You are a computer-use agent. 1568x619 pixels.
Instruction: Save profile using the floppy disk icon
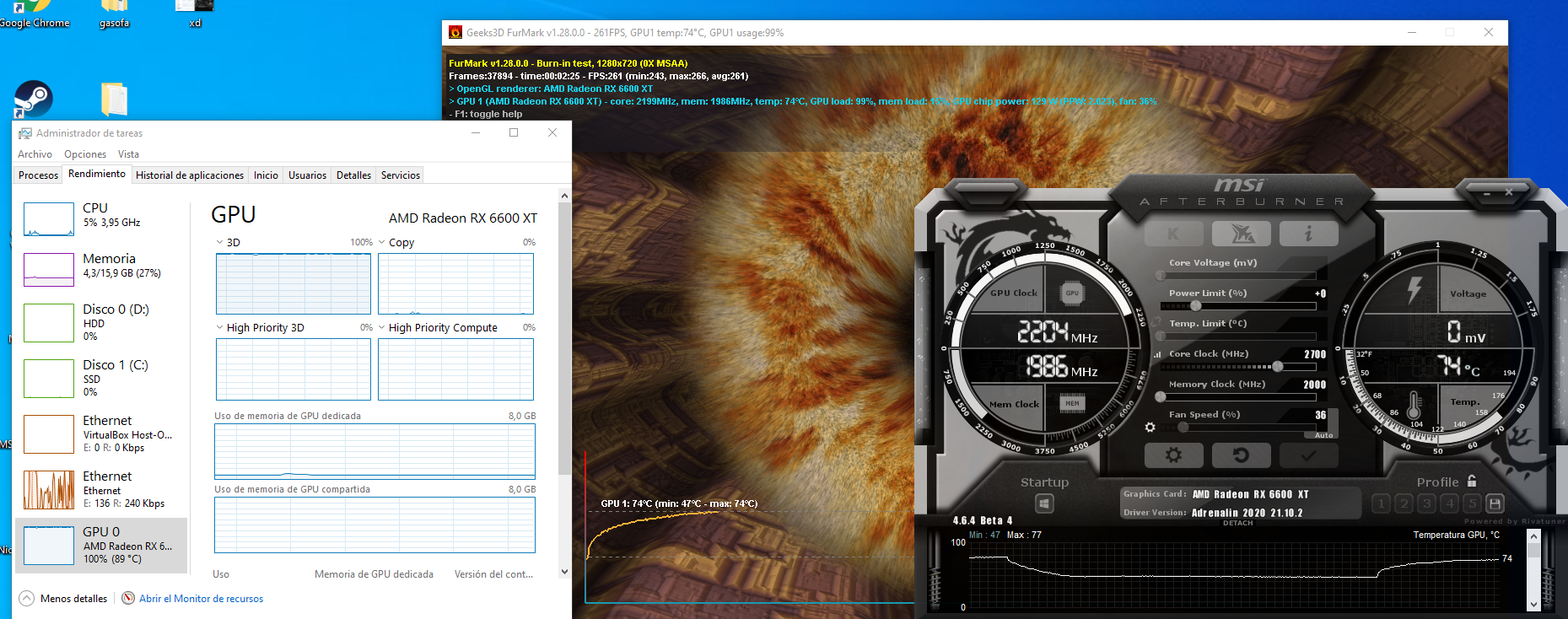(1495, 503)
